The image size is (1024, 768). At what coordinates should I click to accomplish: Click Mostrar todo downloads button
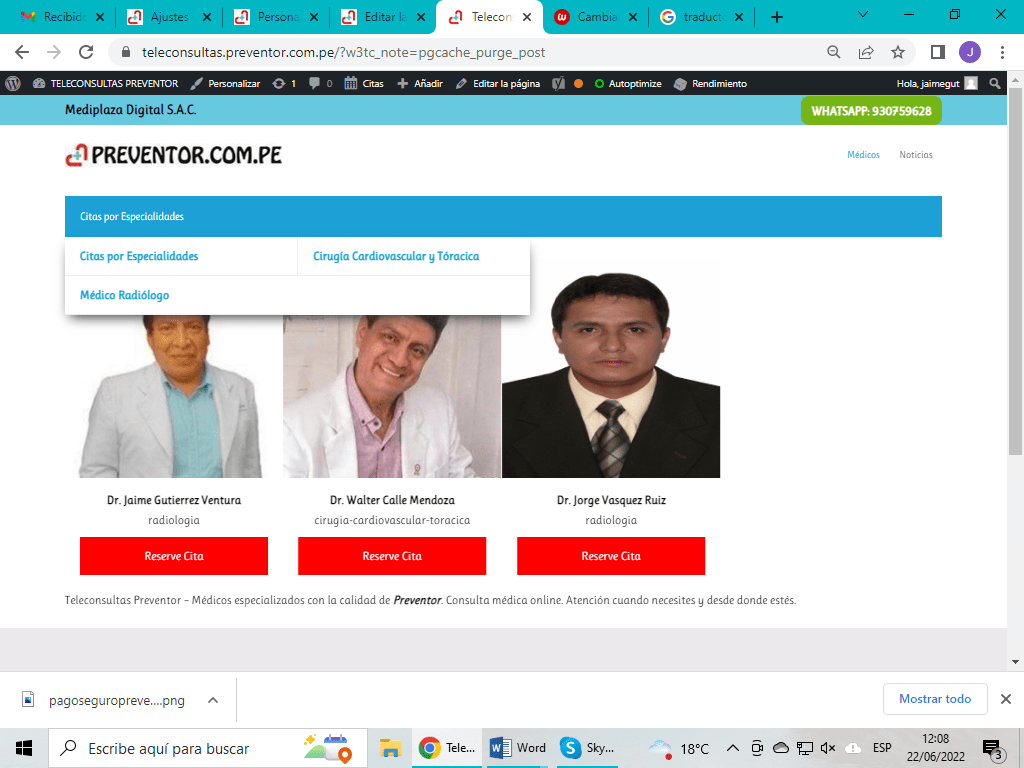click(935, 699)
